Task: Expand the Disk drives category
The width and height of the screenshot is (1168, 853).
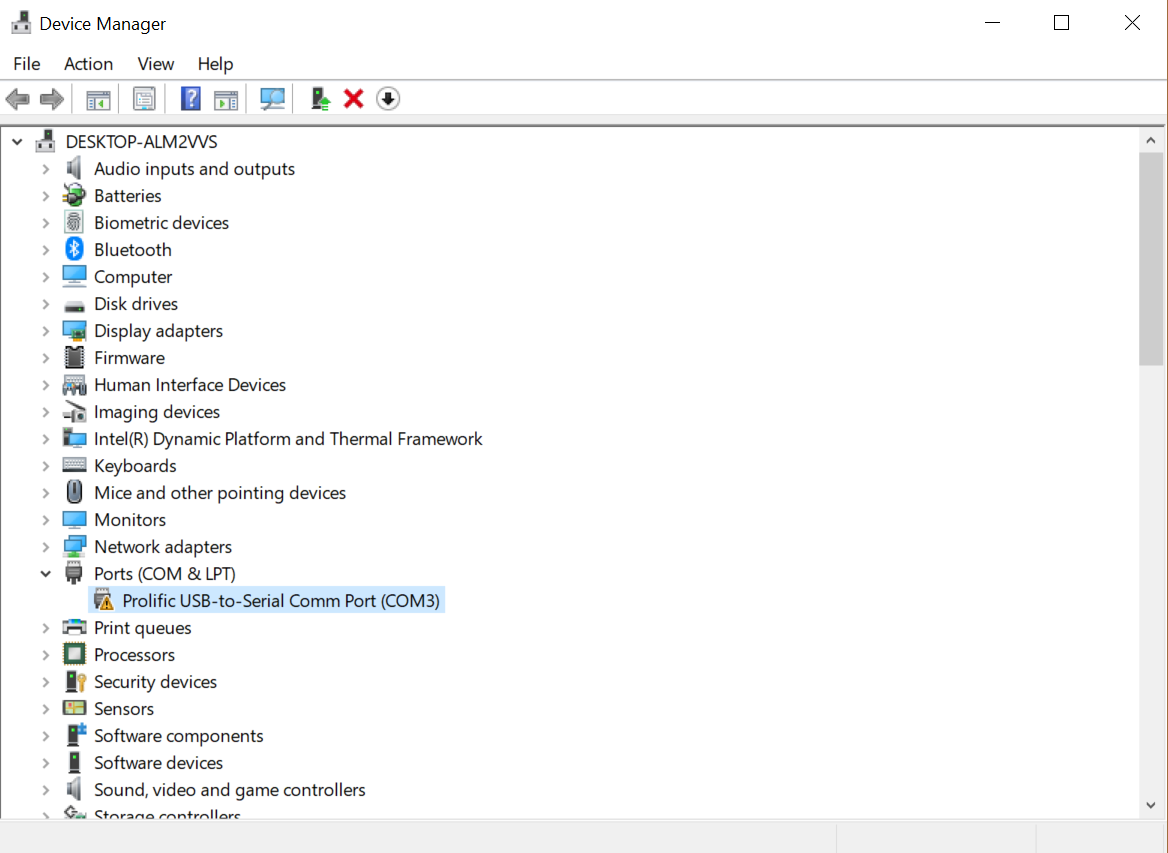Action: (46, 304)
